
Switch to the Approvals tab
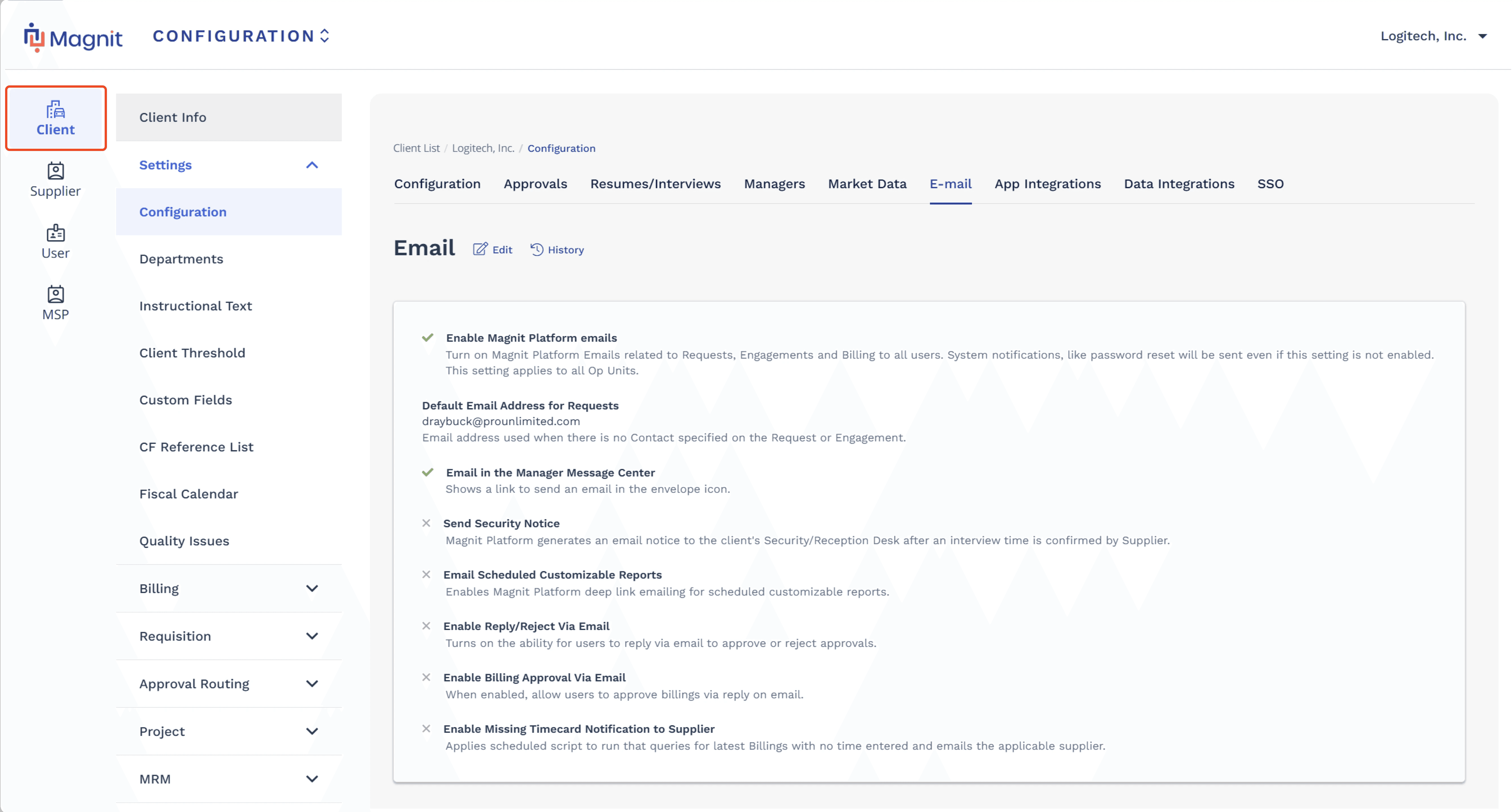pyautogui.click(x=535, y=184)
